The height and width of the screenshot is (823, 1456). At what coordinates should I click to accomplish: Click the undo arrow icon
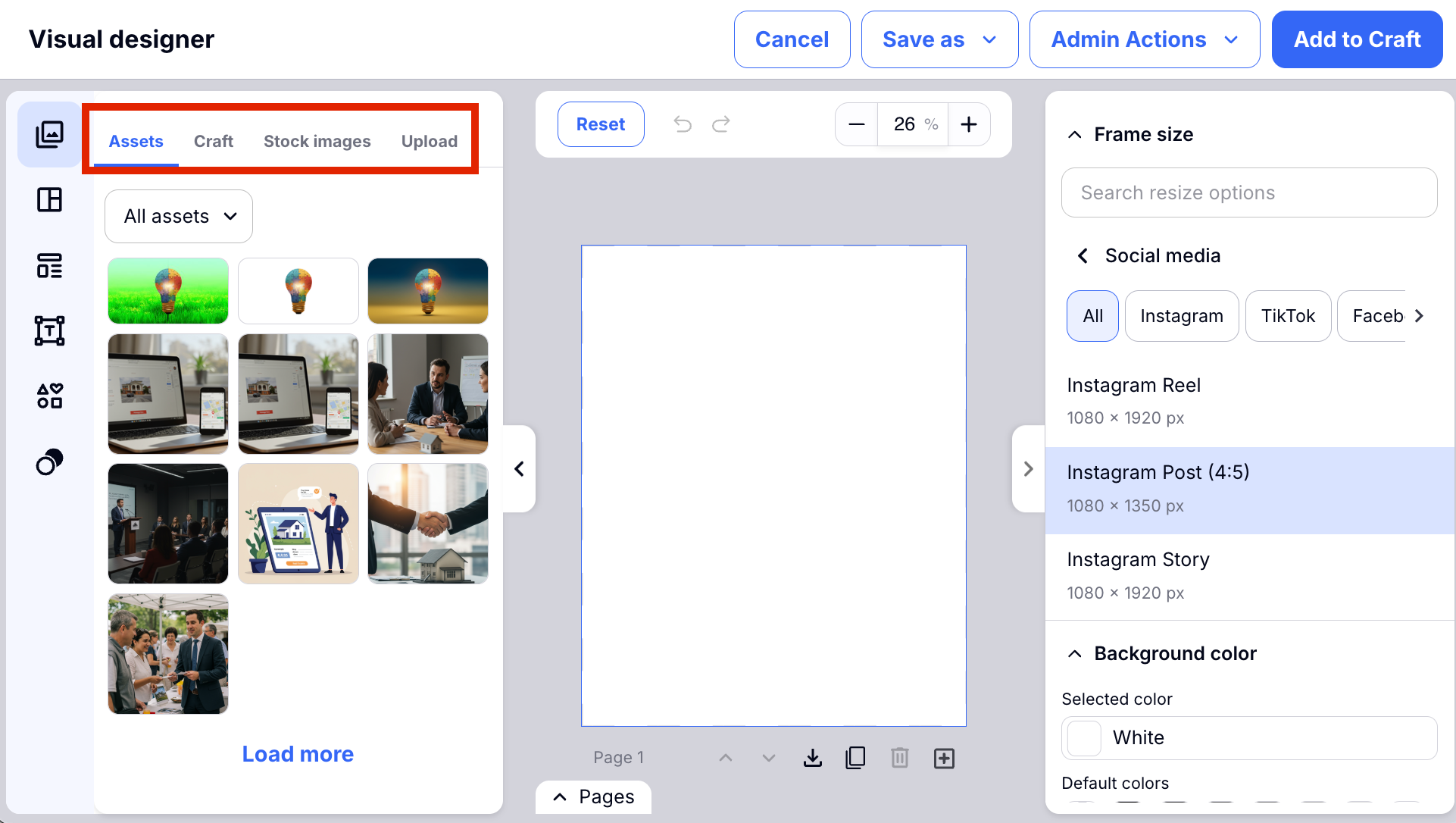pyautogui.click(x=683, y=124)
